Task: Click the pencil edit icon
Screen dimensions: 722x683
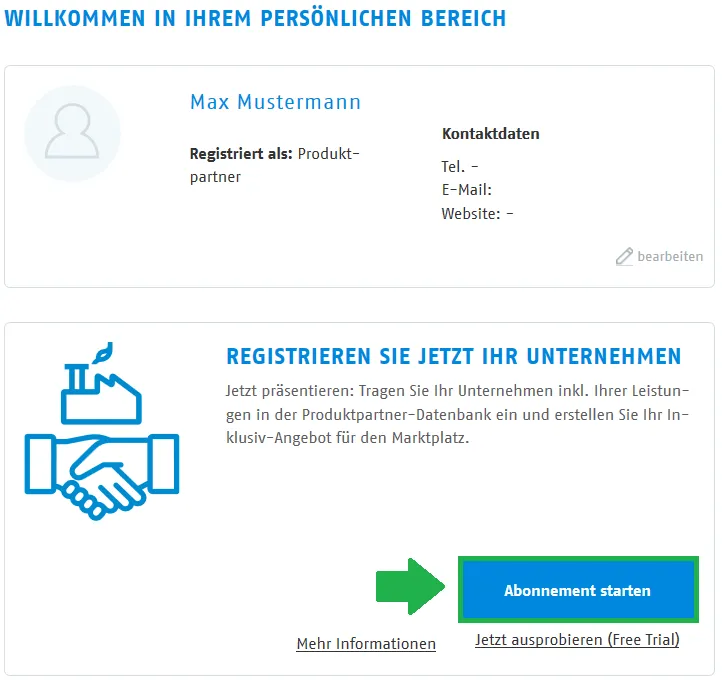Action: [x=624, y=256]
